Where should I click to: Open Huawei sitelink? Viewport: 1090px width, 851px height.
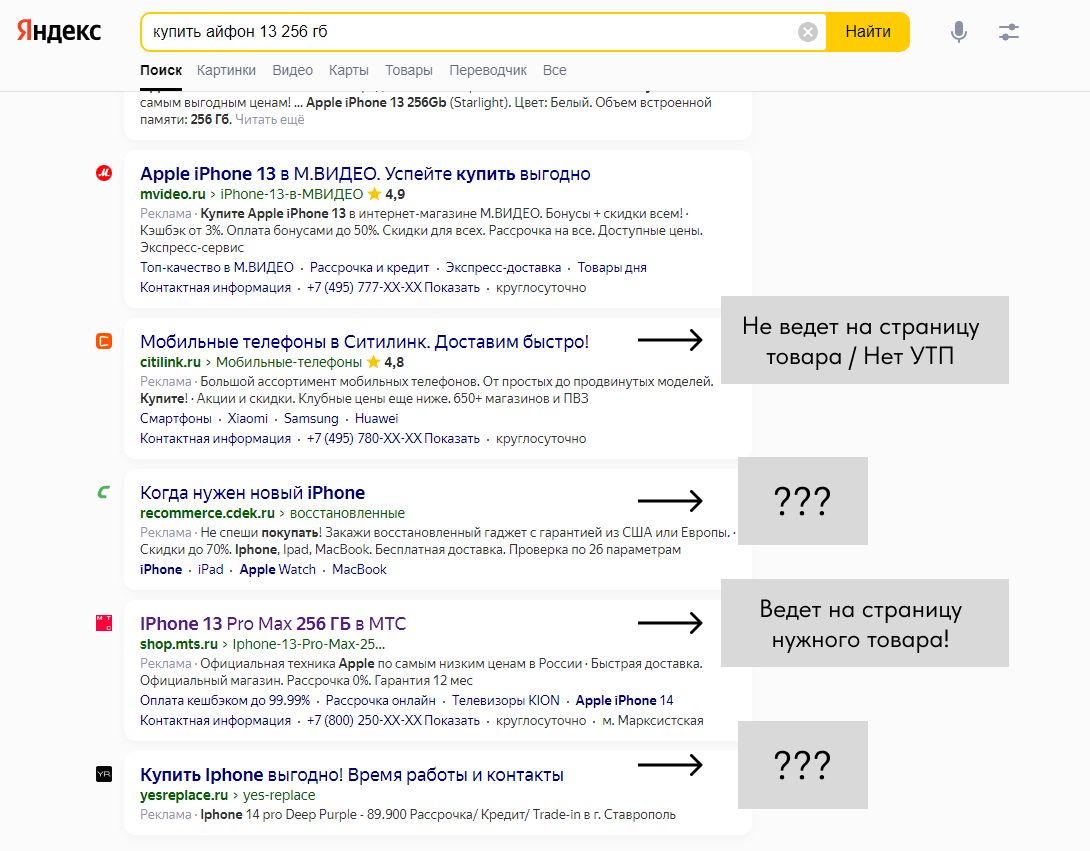376,419
